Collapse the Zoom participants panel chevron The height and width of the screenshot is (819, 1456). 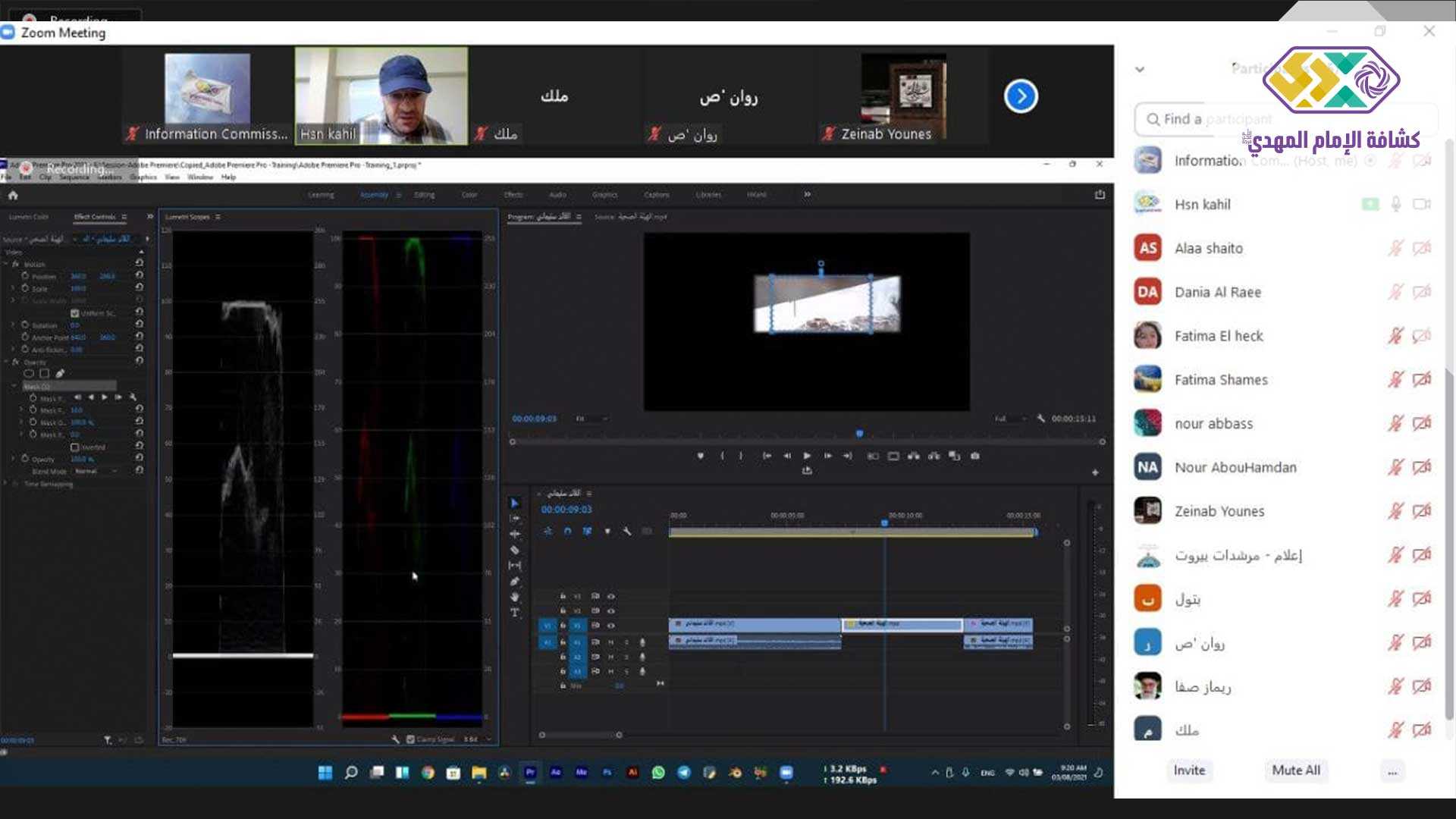pyautogui.click(x=1140, y=69)
